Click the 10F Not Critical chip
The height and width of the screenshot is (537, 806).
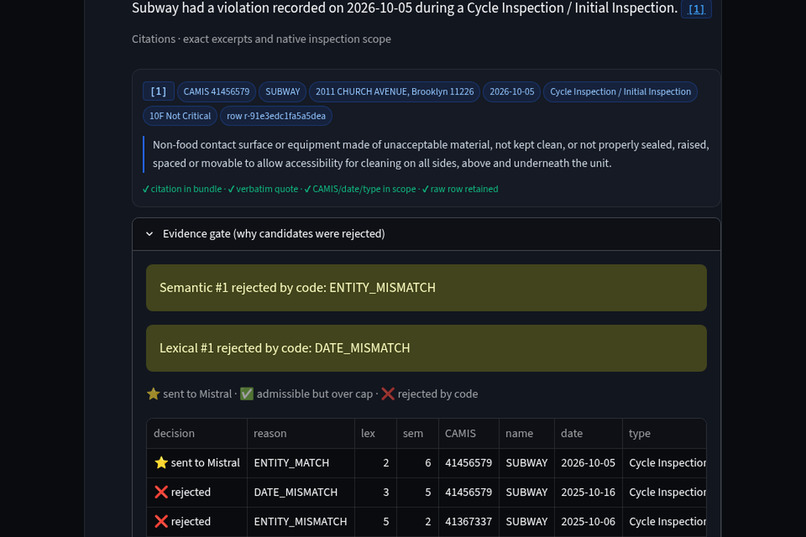click(x=180, y=116)
